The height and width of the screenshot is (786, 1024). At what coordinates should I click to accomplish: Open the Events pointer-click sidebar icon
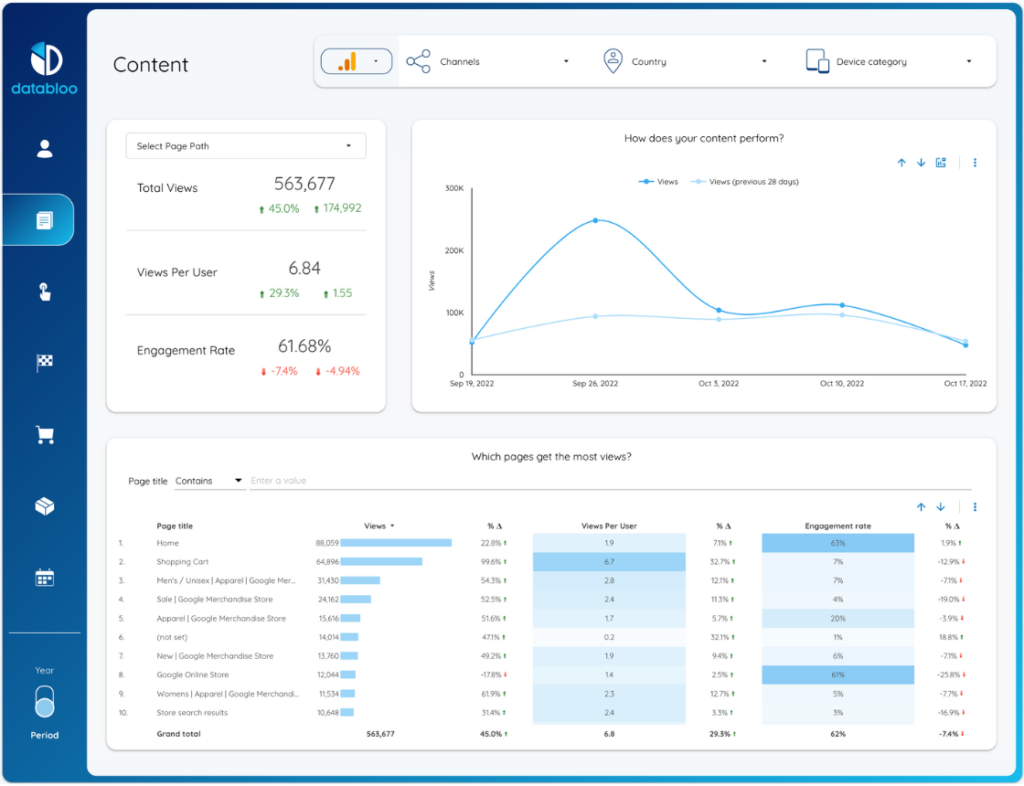(44, 291)
